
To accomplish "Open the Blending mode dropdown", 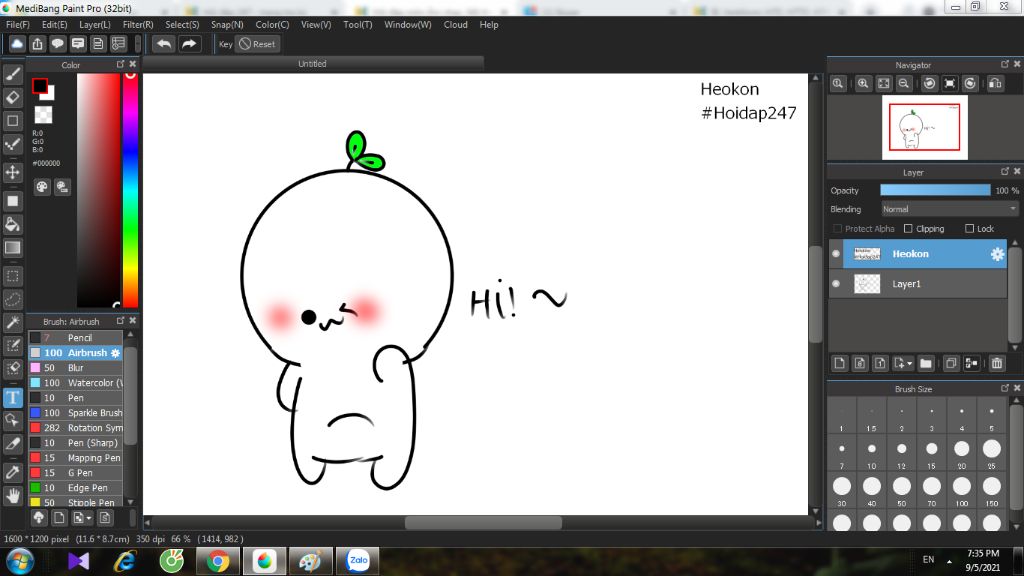I will pos(949,209).
